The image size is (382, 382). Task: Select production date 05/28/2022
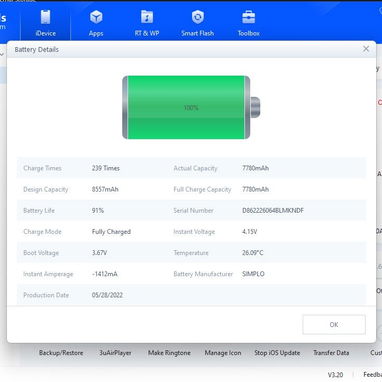coord(107,295)
